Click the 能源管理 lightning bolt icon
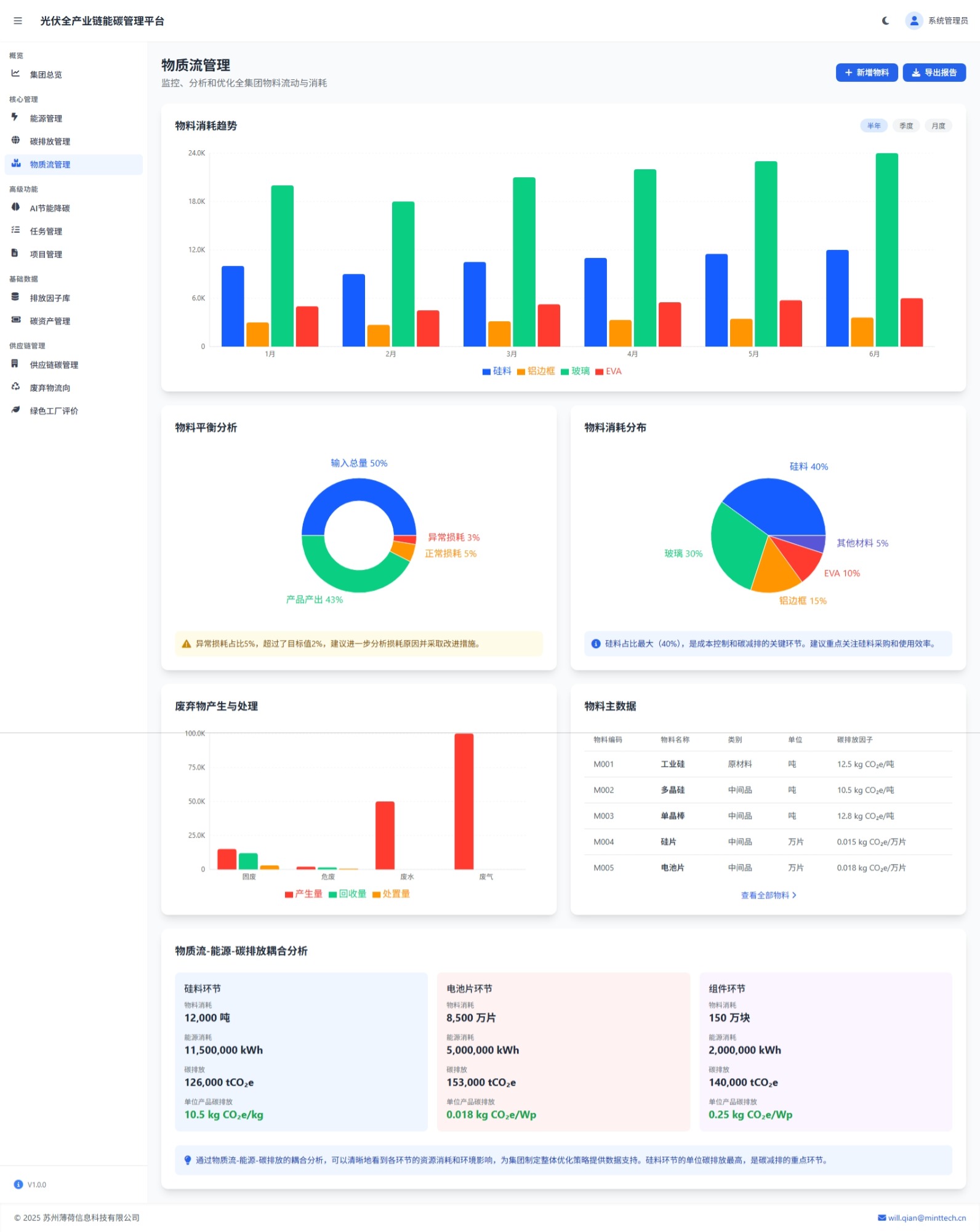 pyautogui.click(x=15, y=118)
